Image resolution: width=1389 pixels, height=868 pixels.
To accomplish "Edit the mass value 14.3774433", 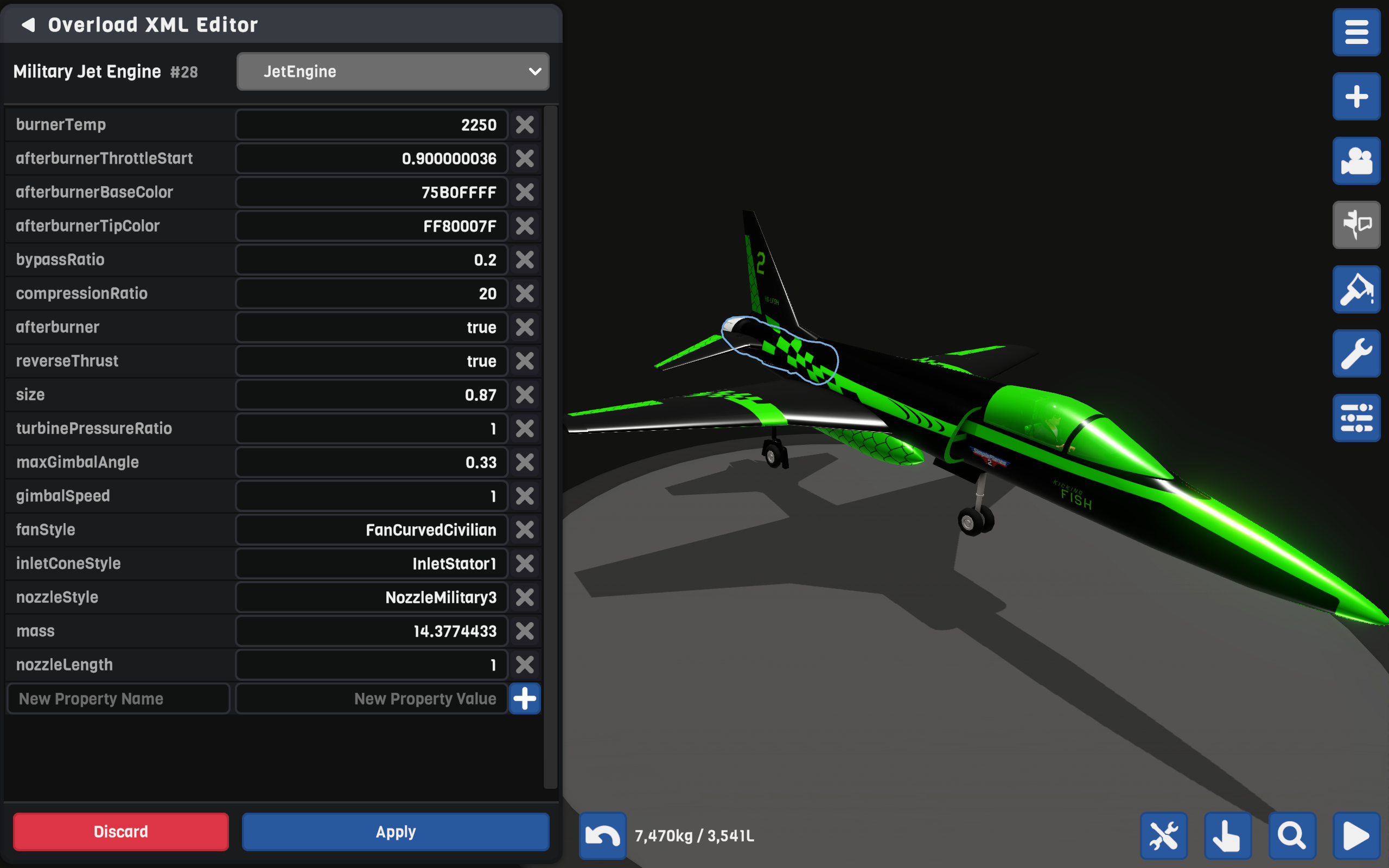I will coord(371,631).
